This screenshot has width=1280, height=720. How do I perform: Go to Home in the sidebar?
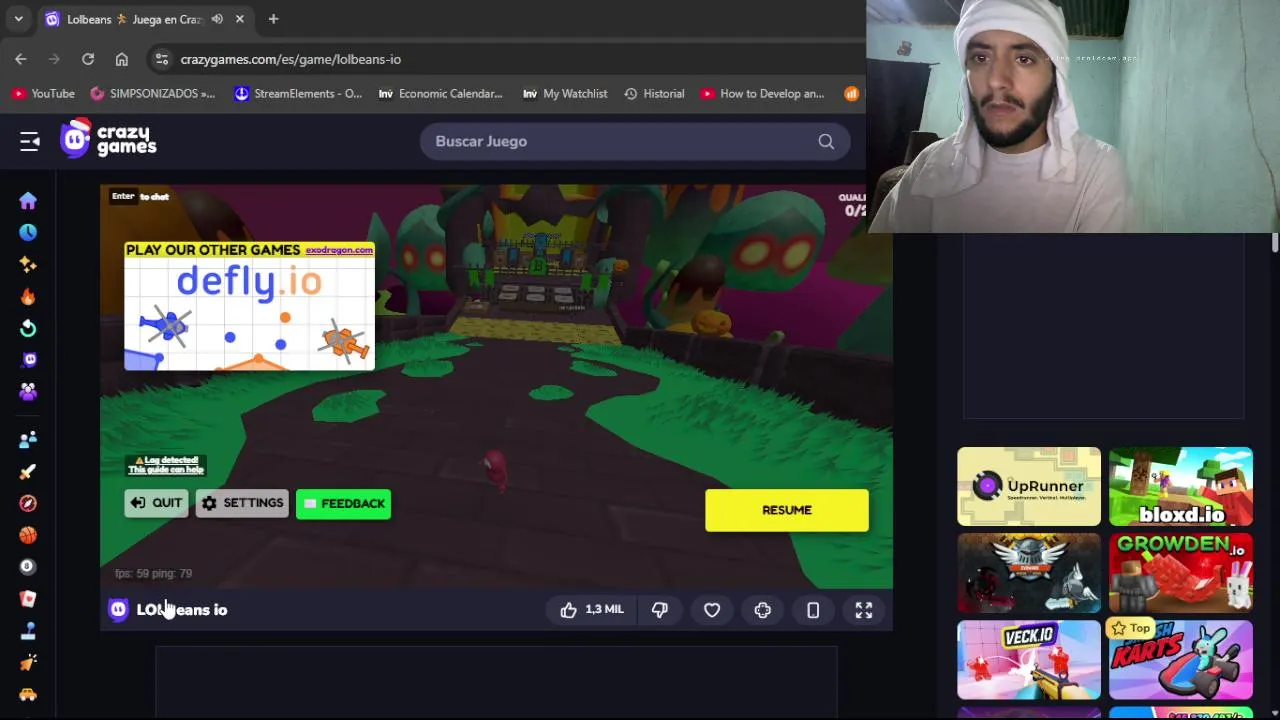pos(28,201)
